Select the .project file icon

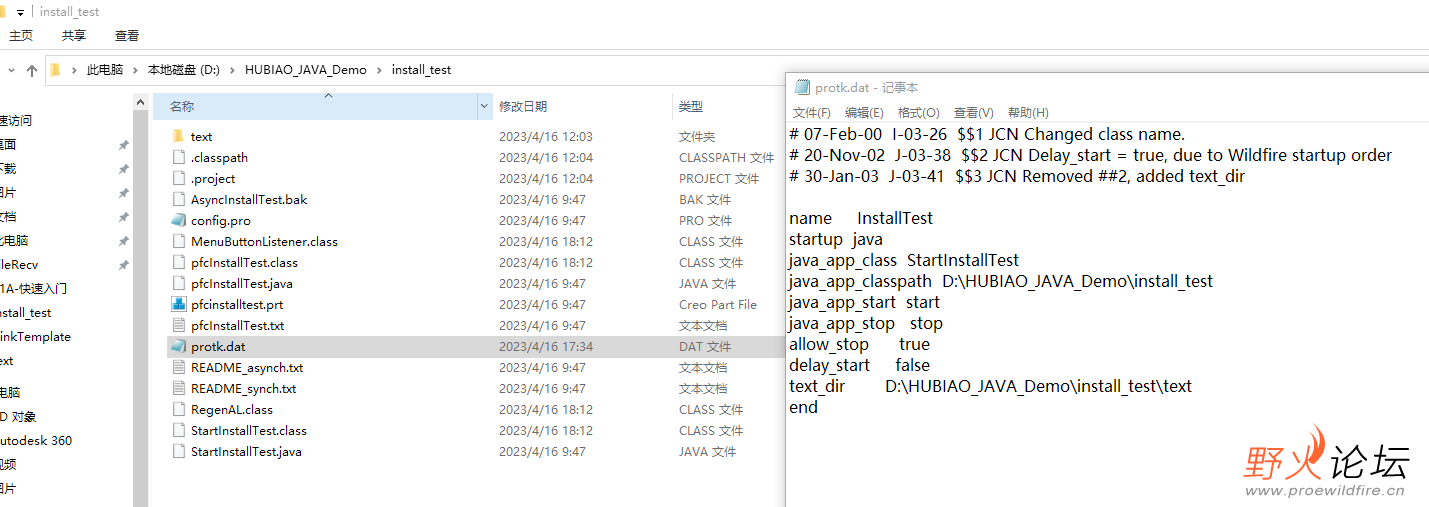click(x=178, y=178)
